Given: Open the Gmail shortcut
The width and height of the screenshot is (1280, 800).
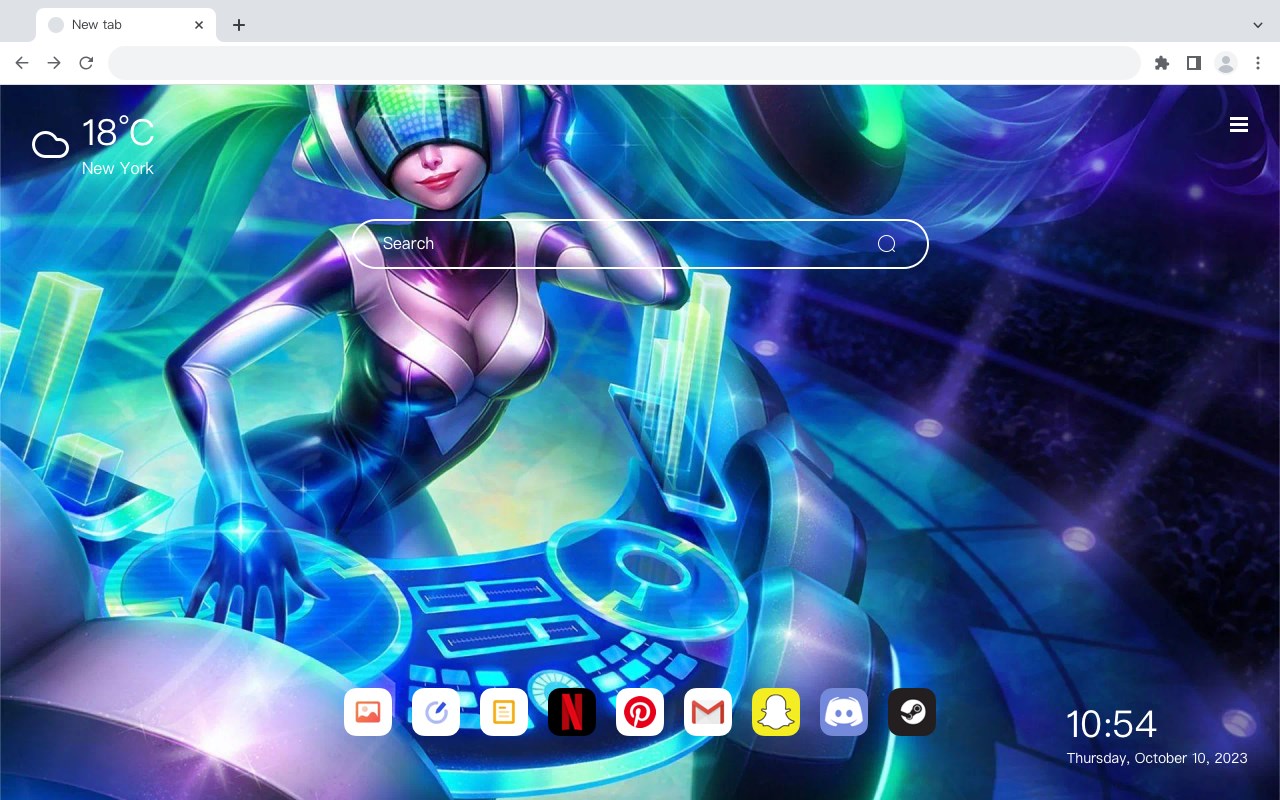Looking at the screenshot, I should click(708, 712).
